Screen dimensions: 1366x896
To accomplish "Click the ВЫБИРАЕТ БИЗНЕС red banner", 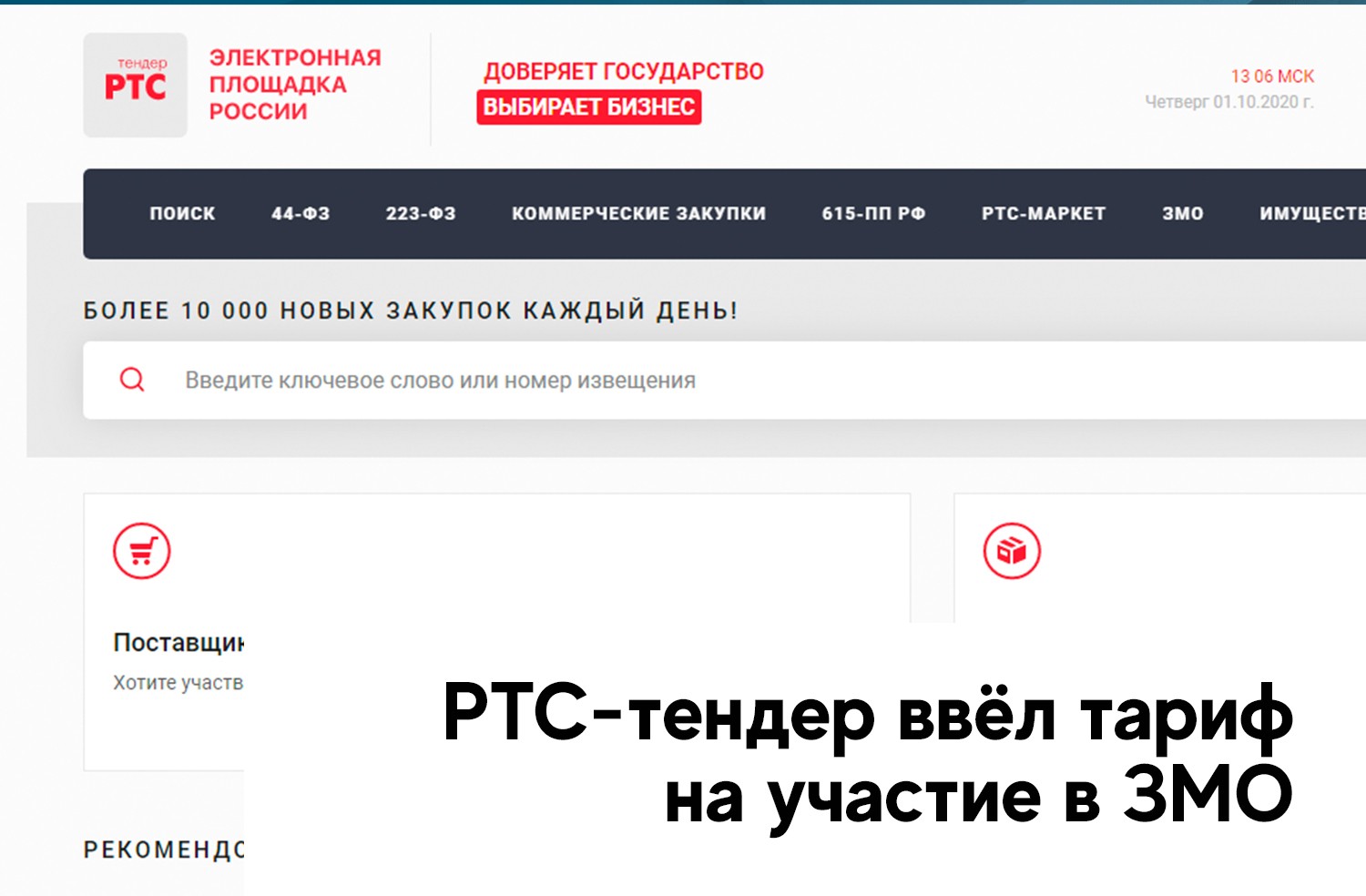I will pos(589,107).
